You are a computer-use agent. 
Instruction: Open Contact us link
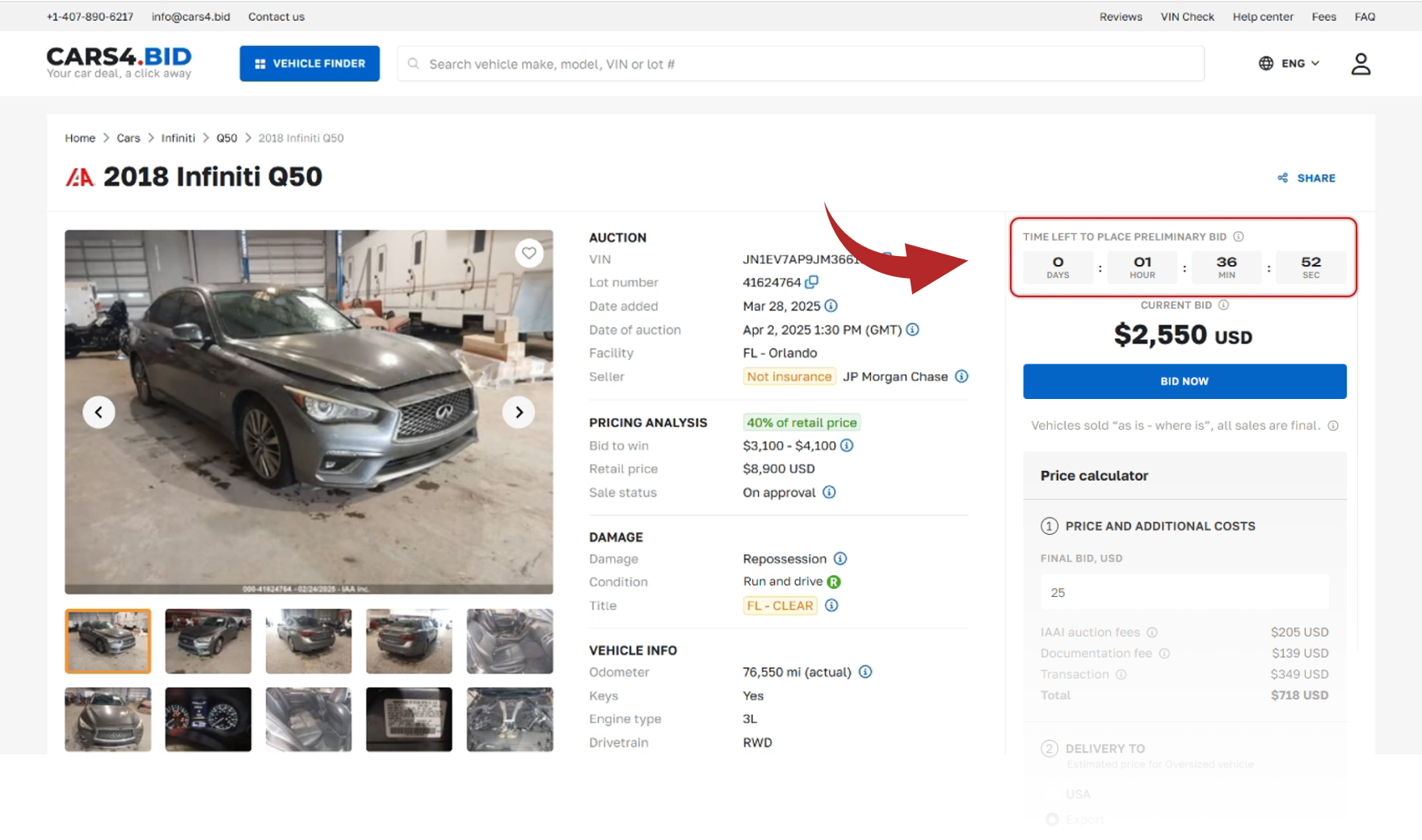click(x=276, y=17)
